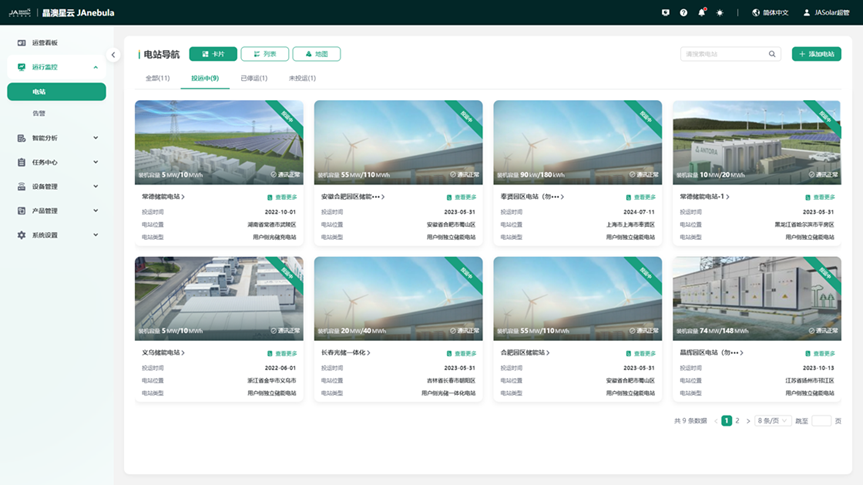
Task: Collapse the sidebar with arrow button
Action: pos(113,55)
